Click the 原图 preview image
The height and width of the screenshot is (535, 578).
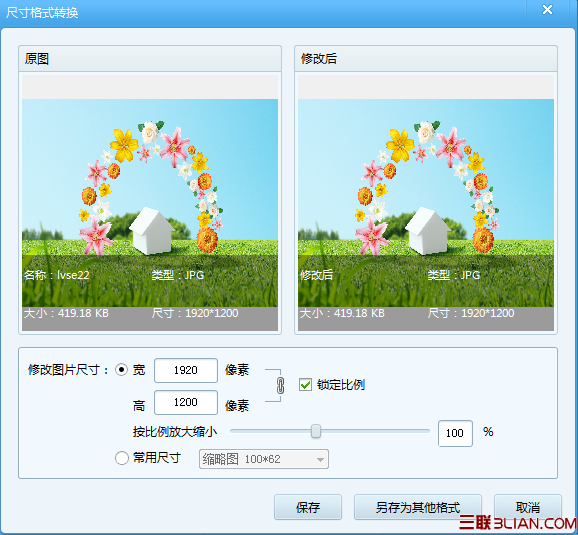point(150,203)
